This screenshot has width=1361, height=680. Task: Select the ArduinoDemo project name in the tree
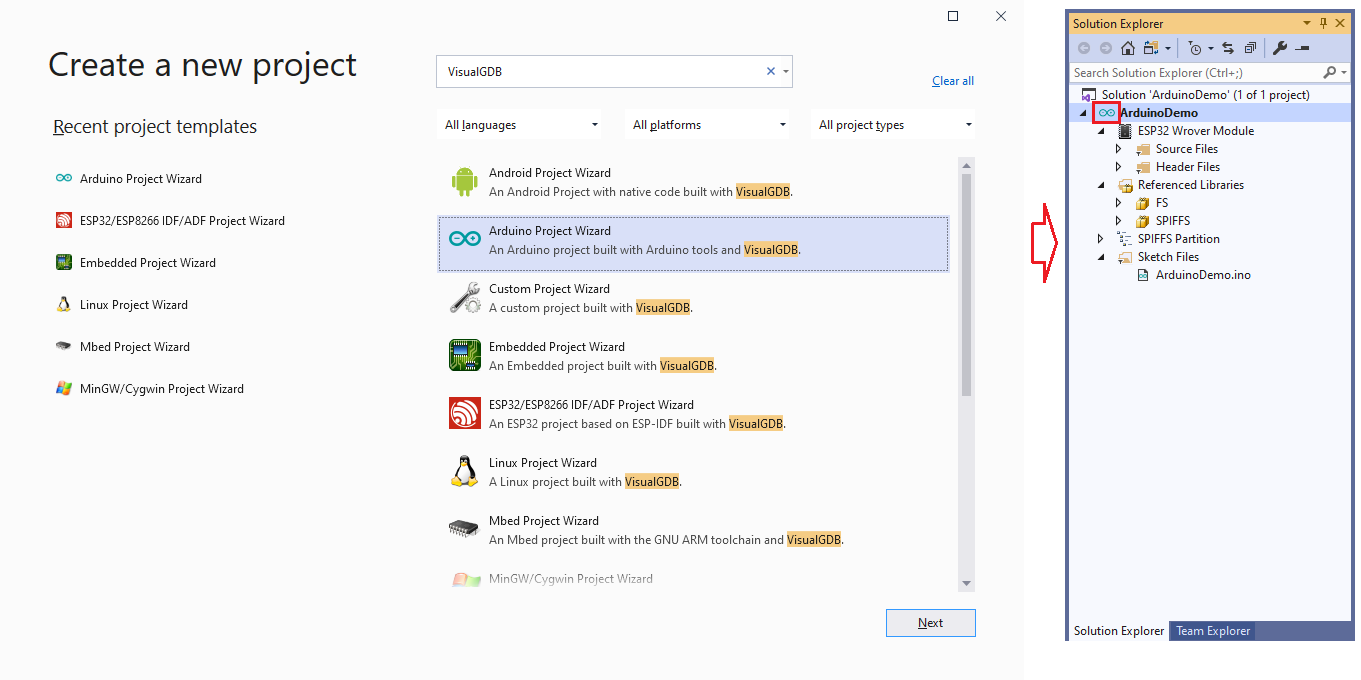coord(1159,113)
